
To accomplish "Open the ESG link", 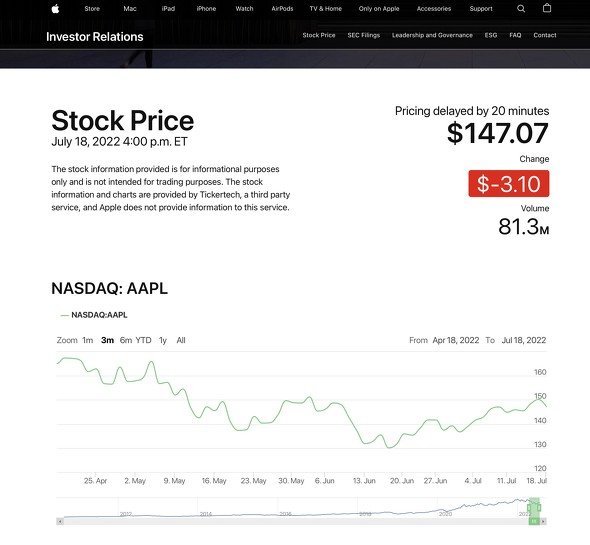I will [491, 35].
